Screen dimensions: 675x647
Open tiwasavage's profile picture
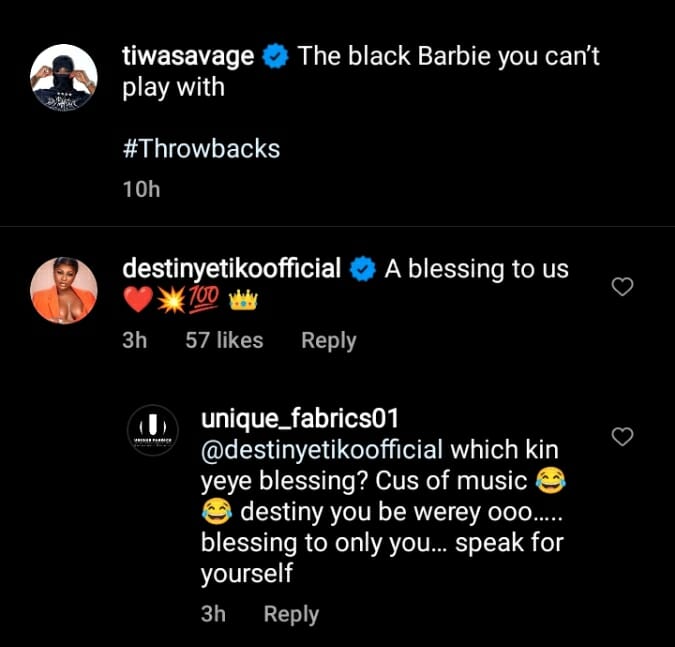[64, 78]
